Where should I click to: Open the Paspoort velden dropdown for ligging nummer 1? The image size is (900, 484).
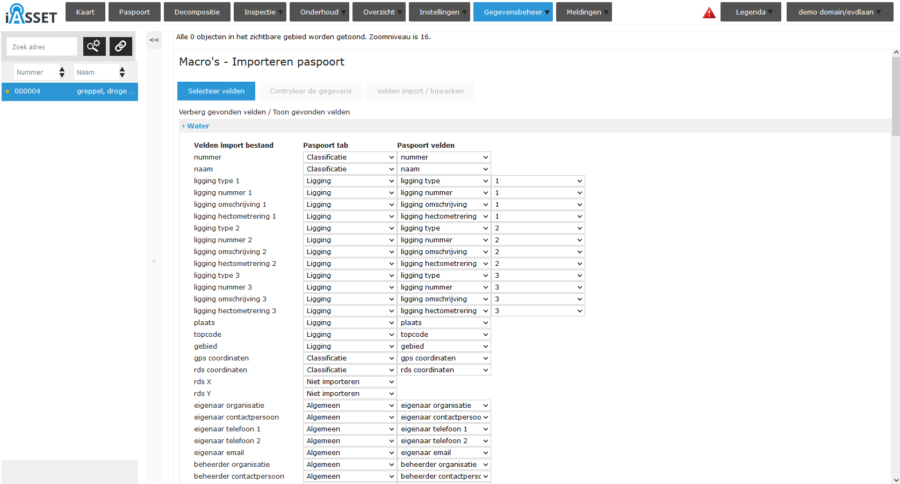click(x=444, y=193)
